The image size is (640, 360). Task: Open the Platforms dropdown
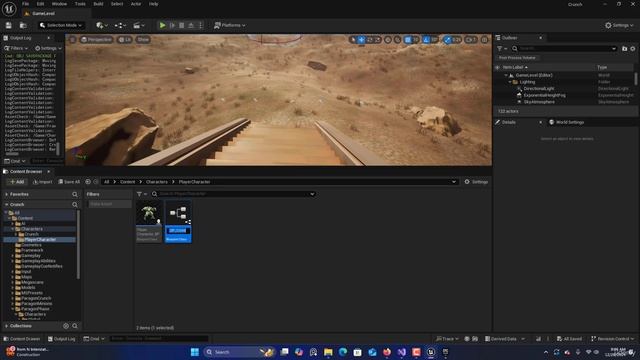(x=230, y=25)
